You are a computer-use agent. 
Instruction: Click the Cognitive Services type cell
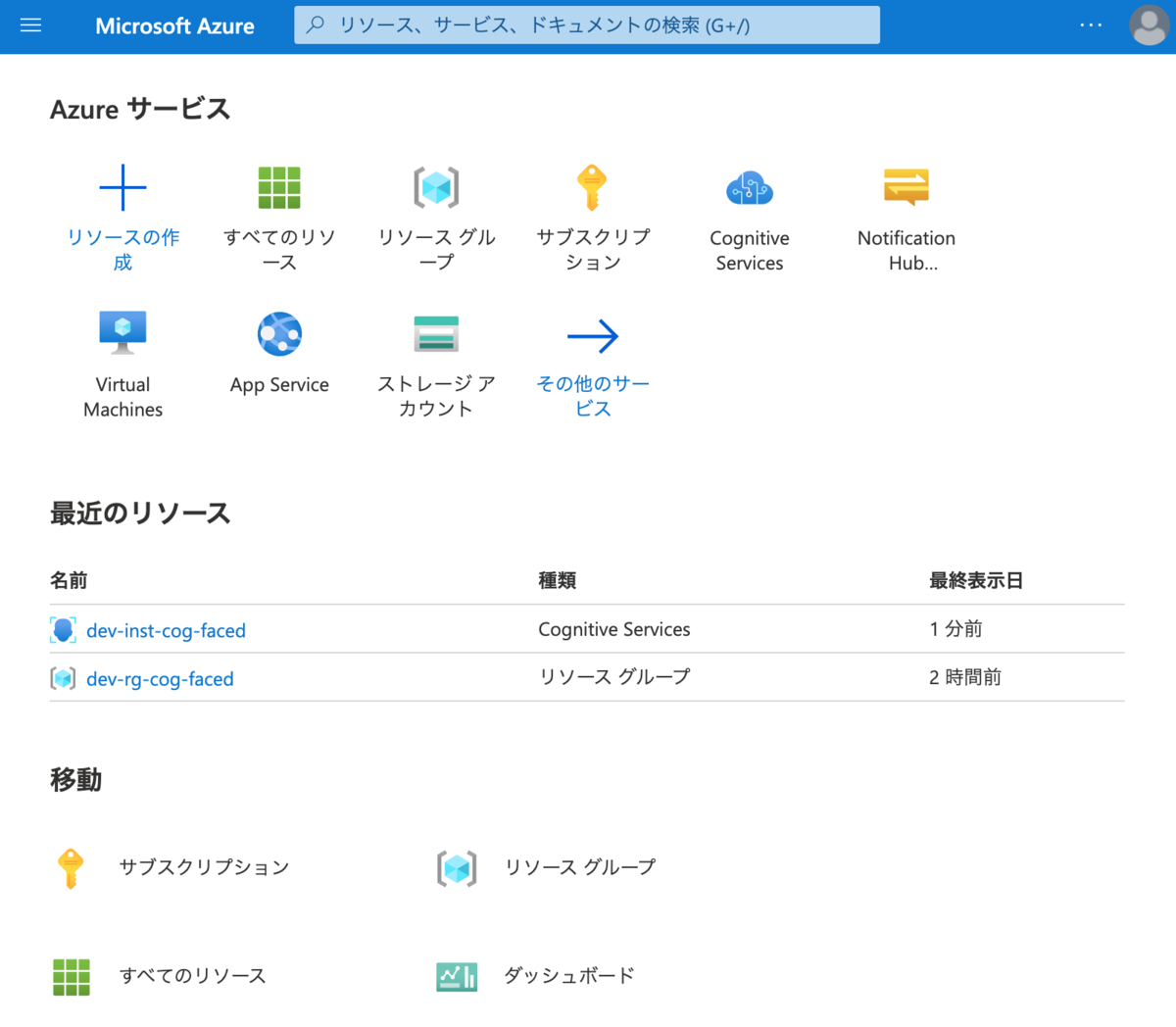pyautogui.click(x=614, y=629)
